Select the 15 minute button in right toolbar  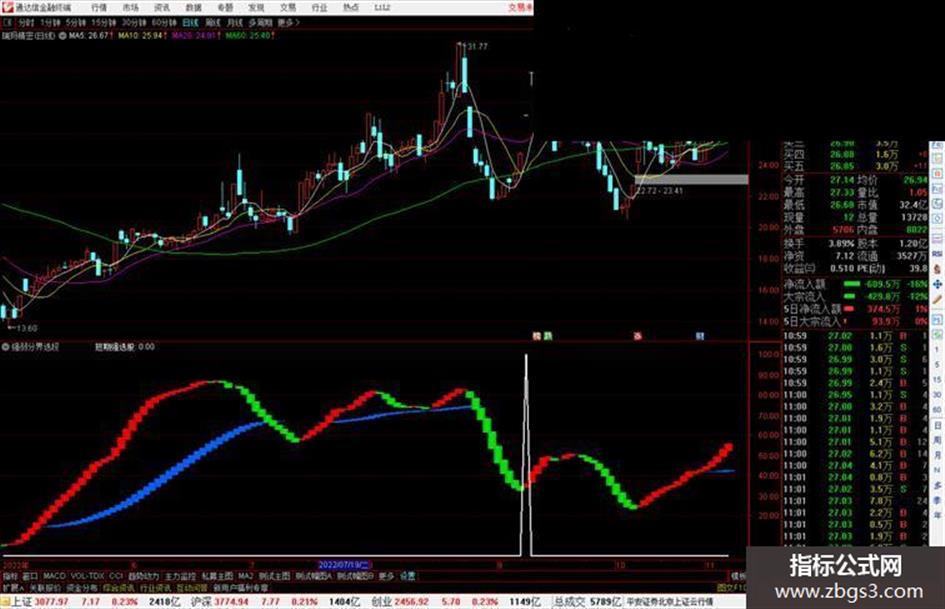point(937,380)
